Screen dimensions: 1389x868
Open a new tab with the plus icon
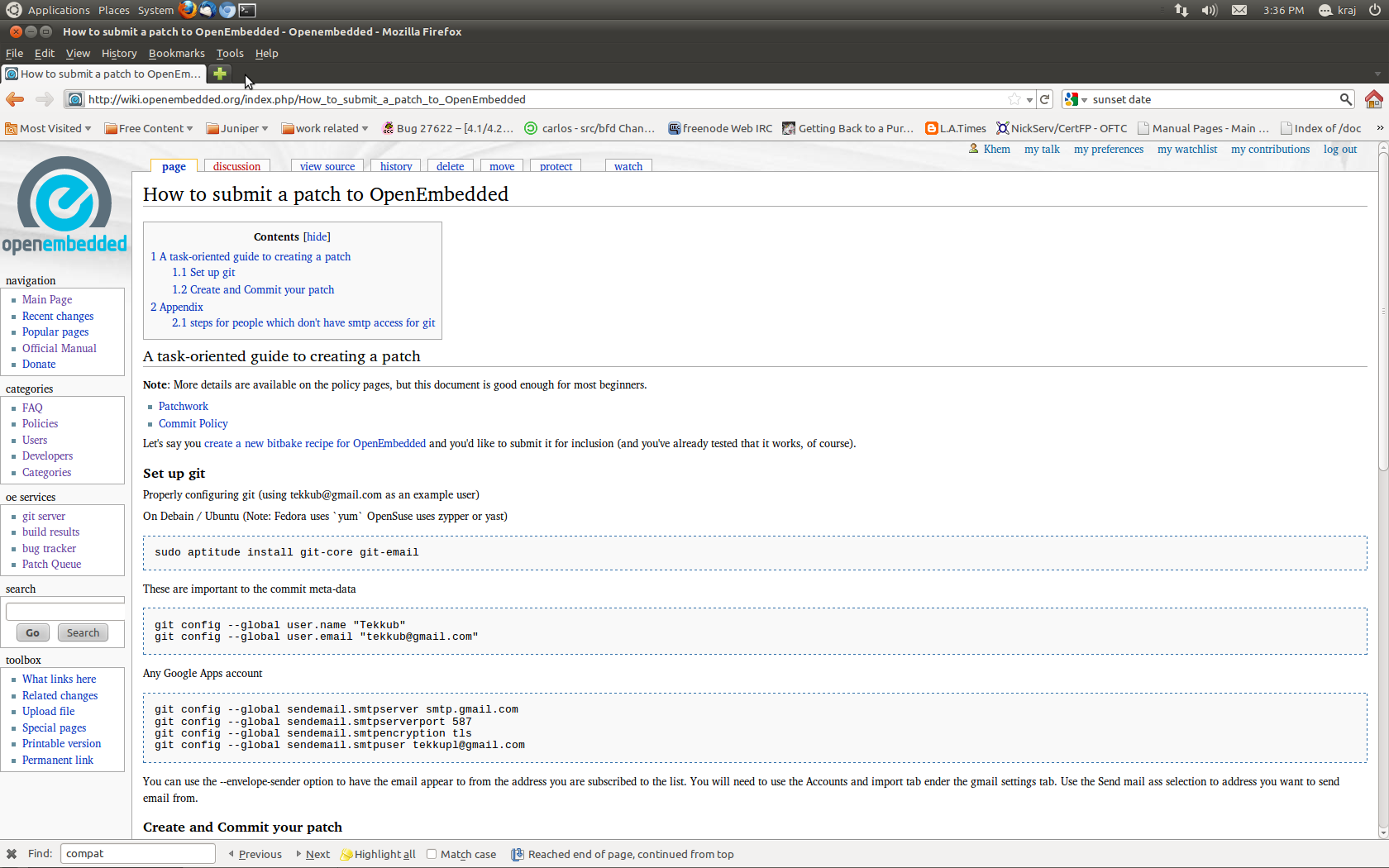pyautogui.click(x=220, y=74)
